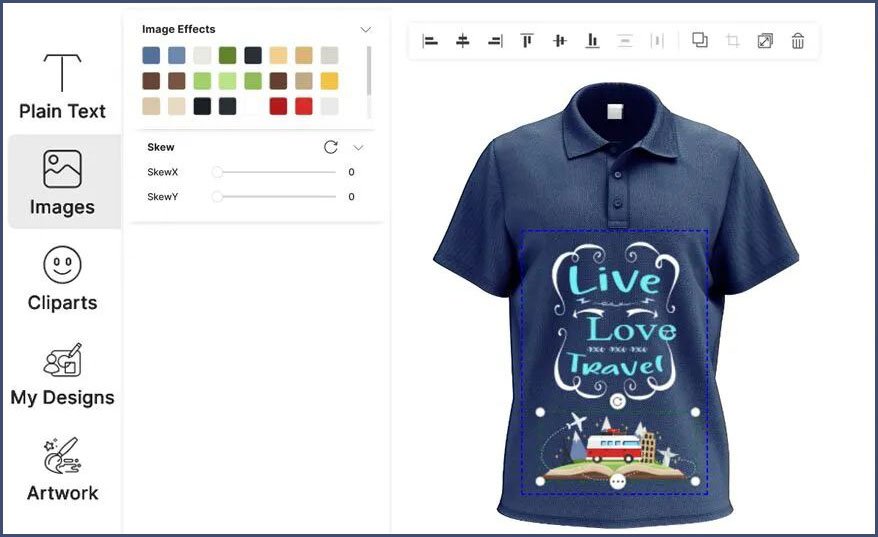Align object to bottom edge
The image size is (878, 537).
pos(592,41)
